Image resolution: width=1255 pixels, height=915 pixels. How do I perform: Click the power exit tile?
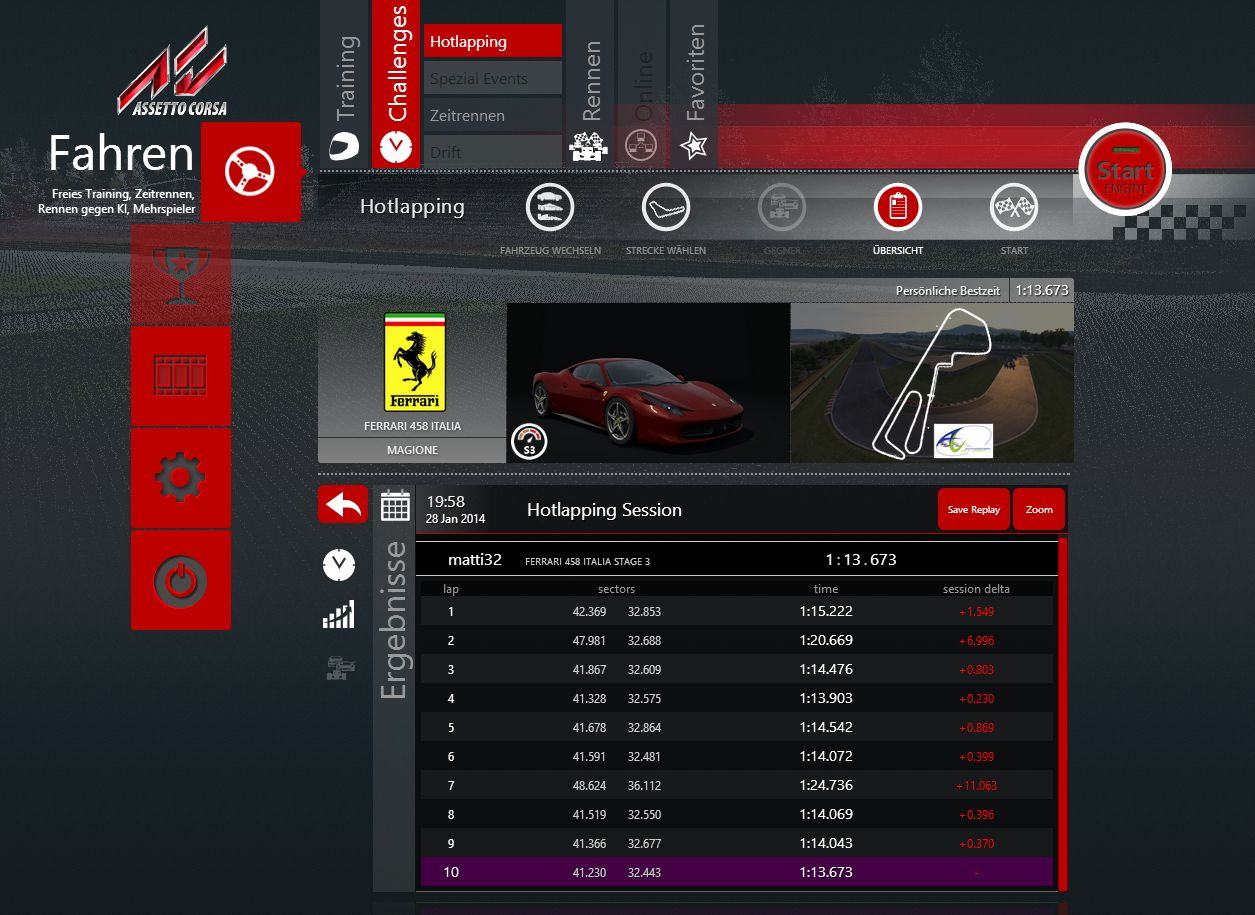[x=181, y=580]
